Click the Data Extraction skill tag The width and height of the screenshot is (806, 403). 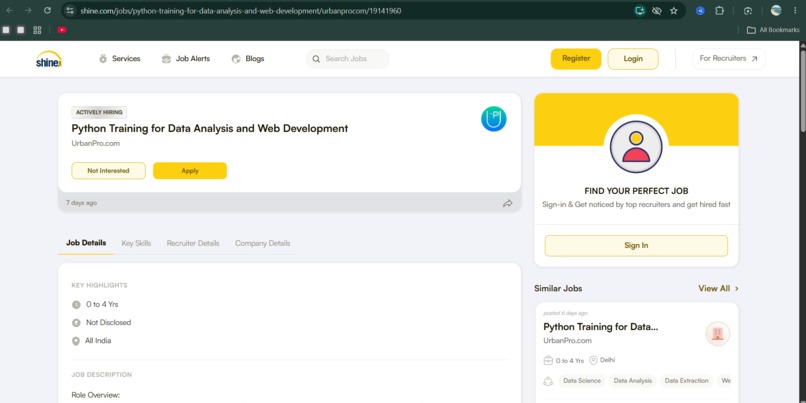pyautogui.click(x=686, y=381)
